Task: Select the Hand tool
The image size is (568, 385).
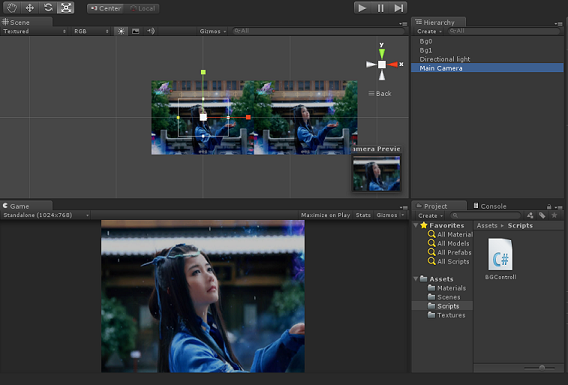Action: tap(12, 8)
